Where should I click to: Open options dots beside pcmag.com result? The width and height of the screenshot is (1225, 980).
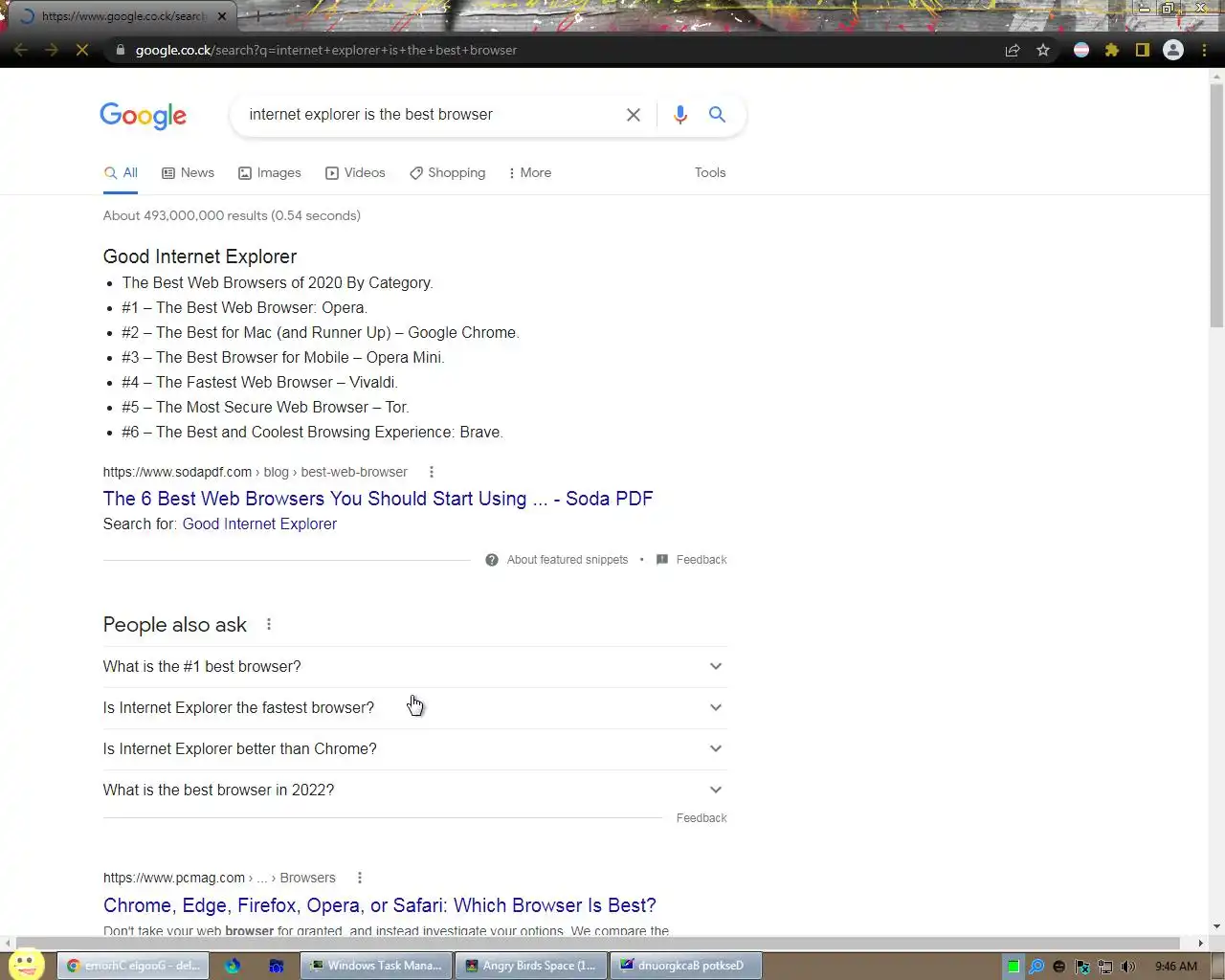(360, 878)
